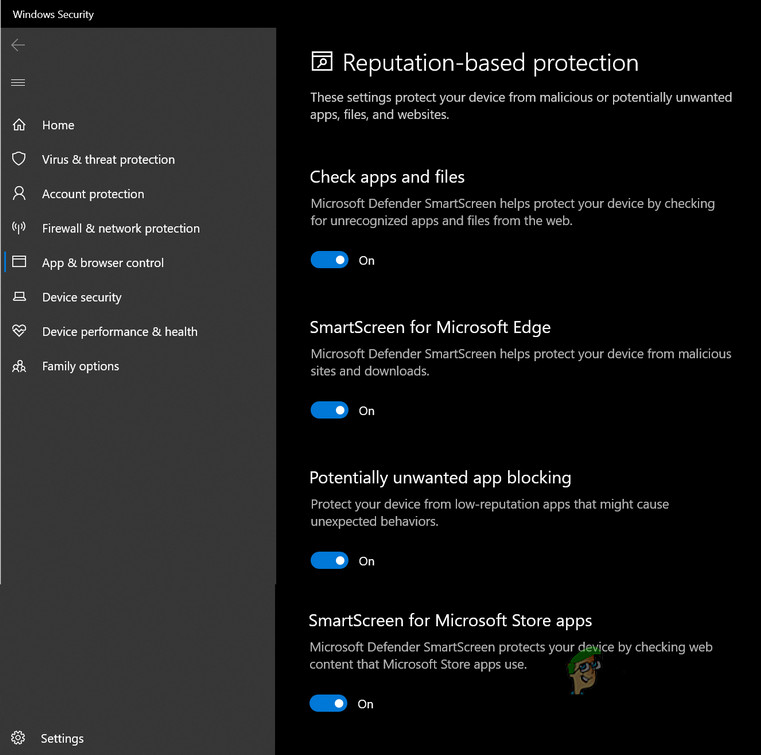Click the App & browser control window icon

[x=19, y=262]
